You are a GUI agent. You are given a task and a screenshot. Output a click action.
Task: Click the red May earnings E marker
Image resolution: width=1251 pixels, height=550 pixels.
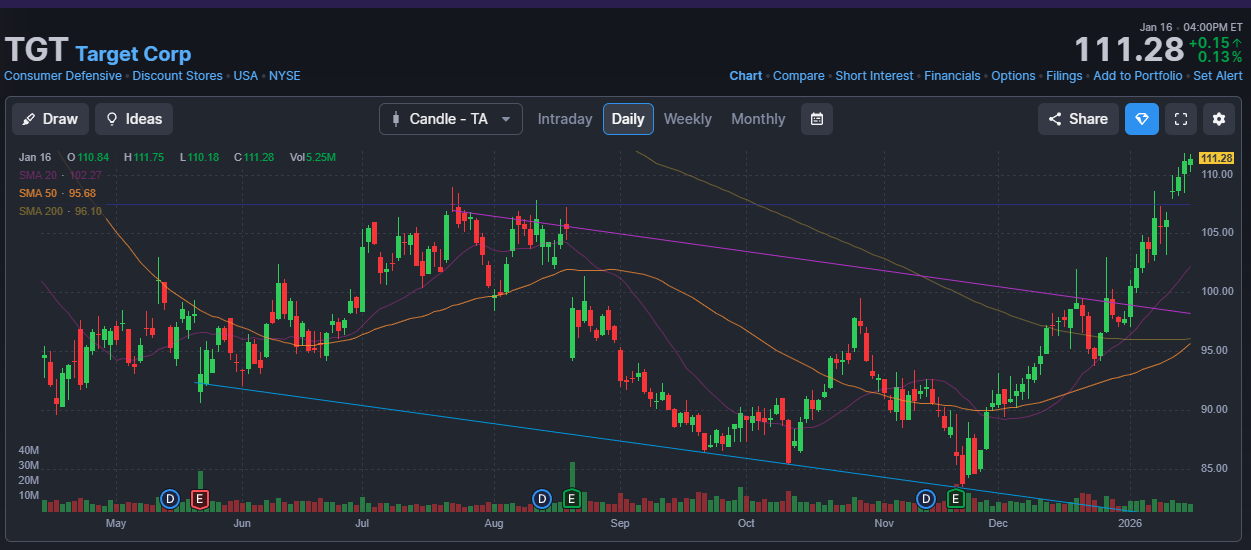point(200,498)
